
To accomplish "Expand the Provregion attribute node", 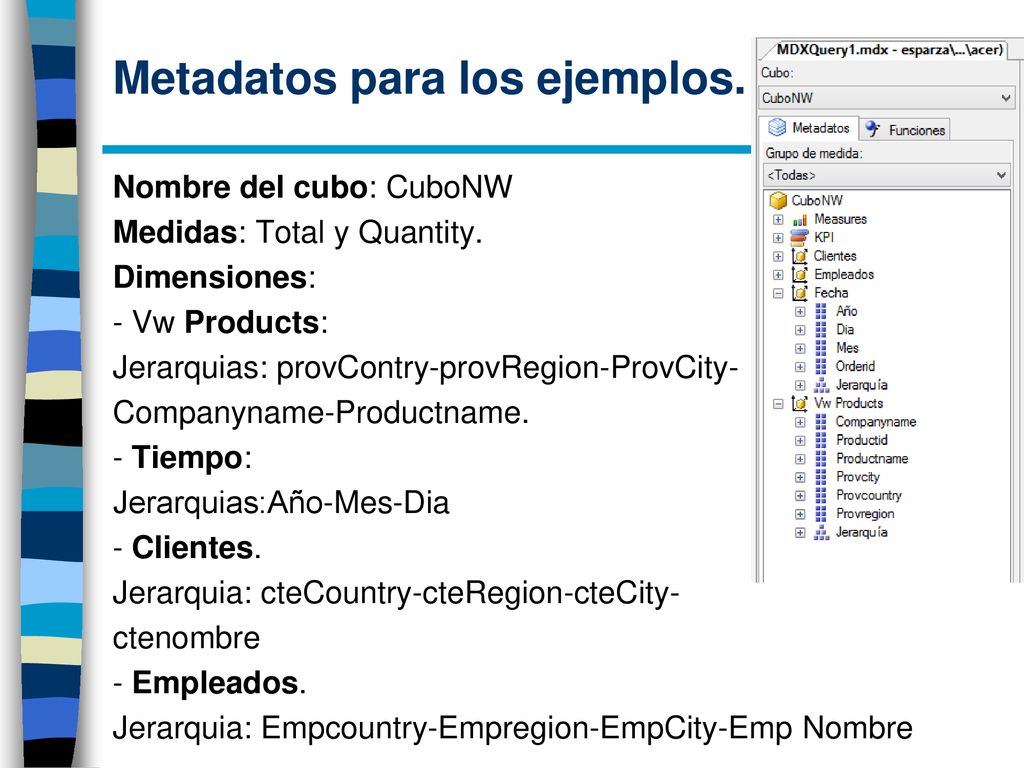I will (x=800, y=515).
